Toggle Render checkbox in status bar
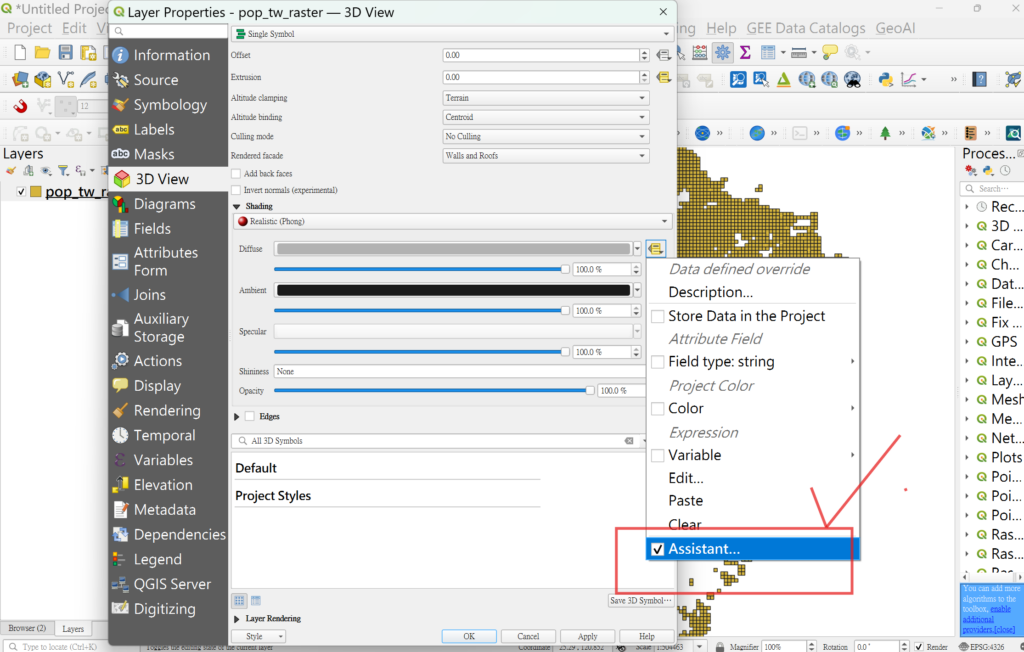Screen dimensions: 1024x652 pyautogui.click(x=919, y=647)
